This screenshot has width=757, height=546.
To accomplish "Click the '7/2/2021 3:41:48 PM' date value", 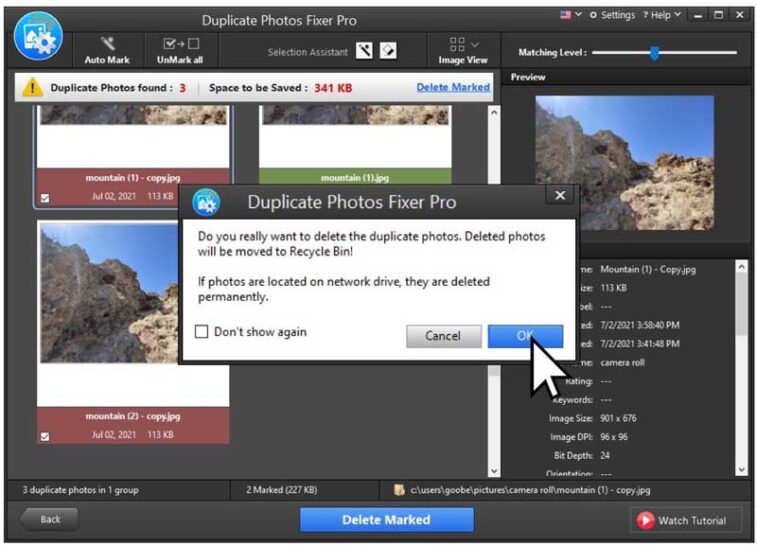I will tap(640, 344).
